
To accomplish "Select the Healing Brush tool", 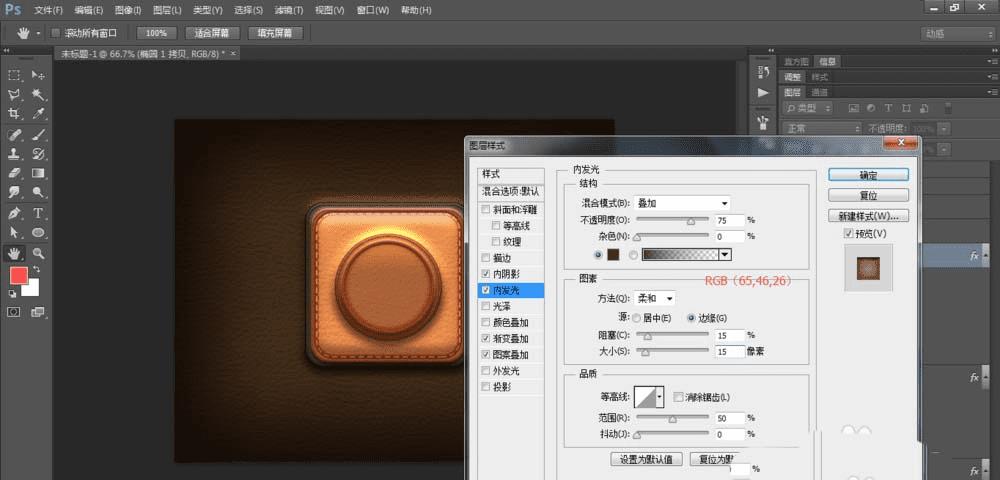I will [x=13, y=135].
